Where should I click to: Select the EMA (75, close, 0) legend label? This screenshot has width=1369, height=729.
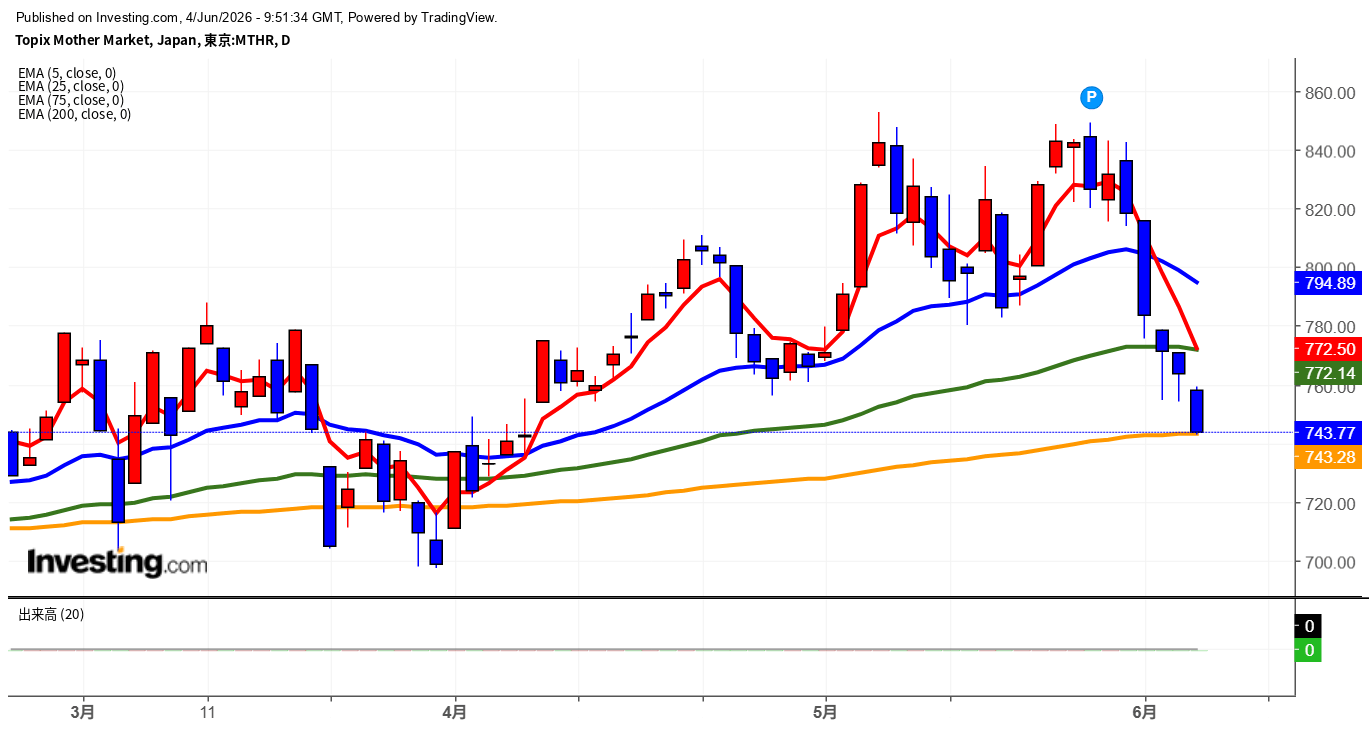[x=71, y=100]
